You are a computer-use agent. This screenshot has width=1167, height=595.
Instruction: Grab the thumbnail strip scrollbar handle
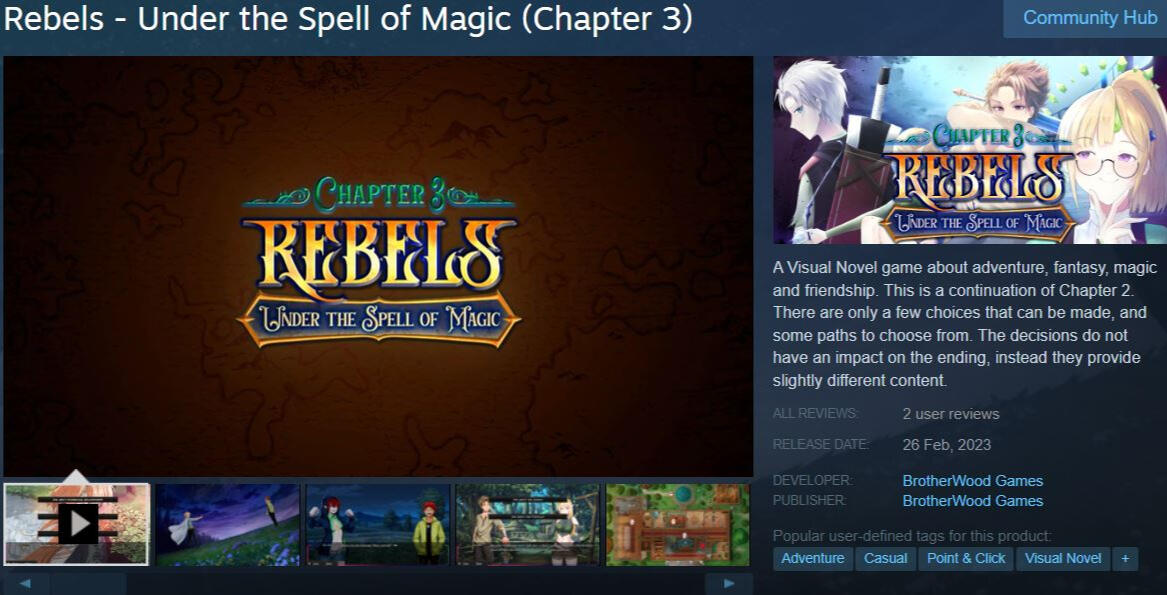click(x=88, y=584)
